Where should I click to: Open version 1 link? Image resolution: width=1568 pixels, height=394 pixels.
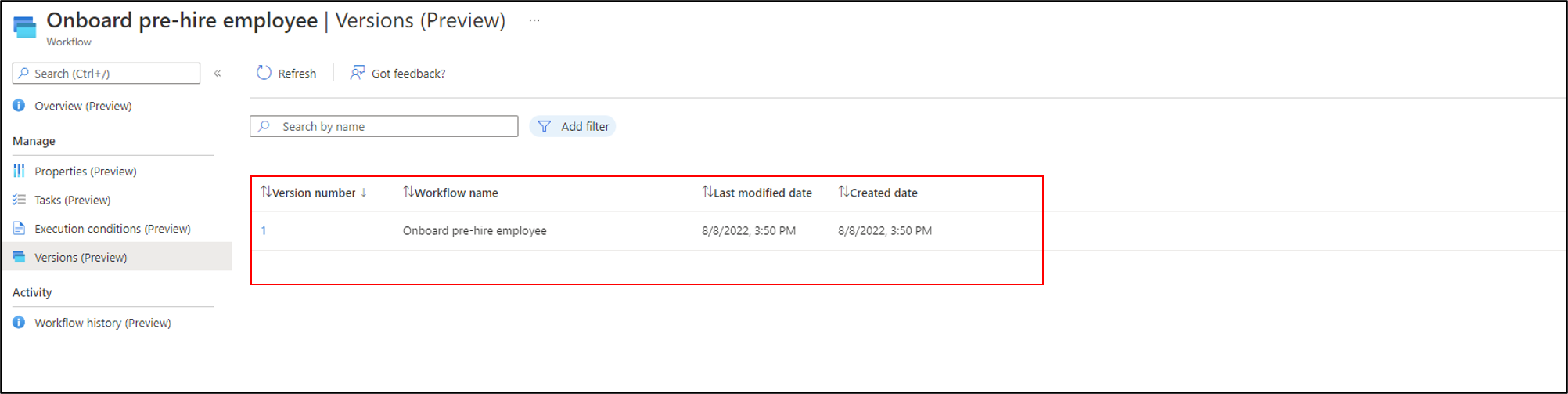(264, 231)
